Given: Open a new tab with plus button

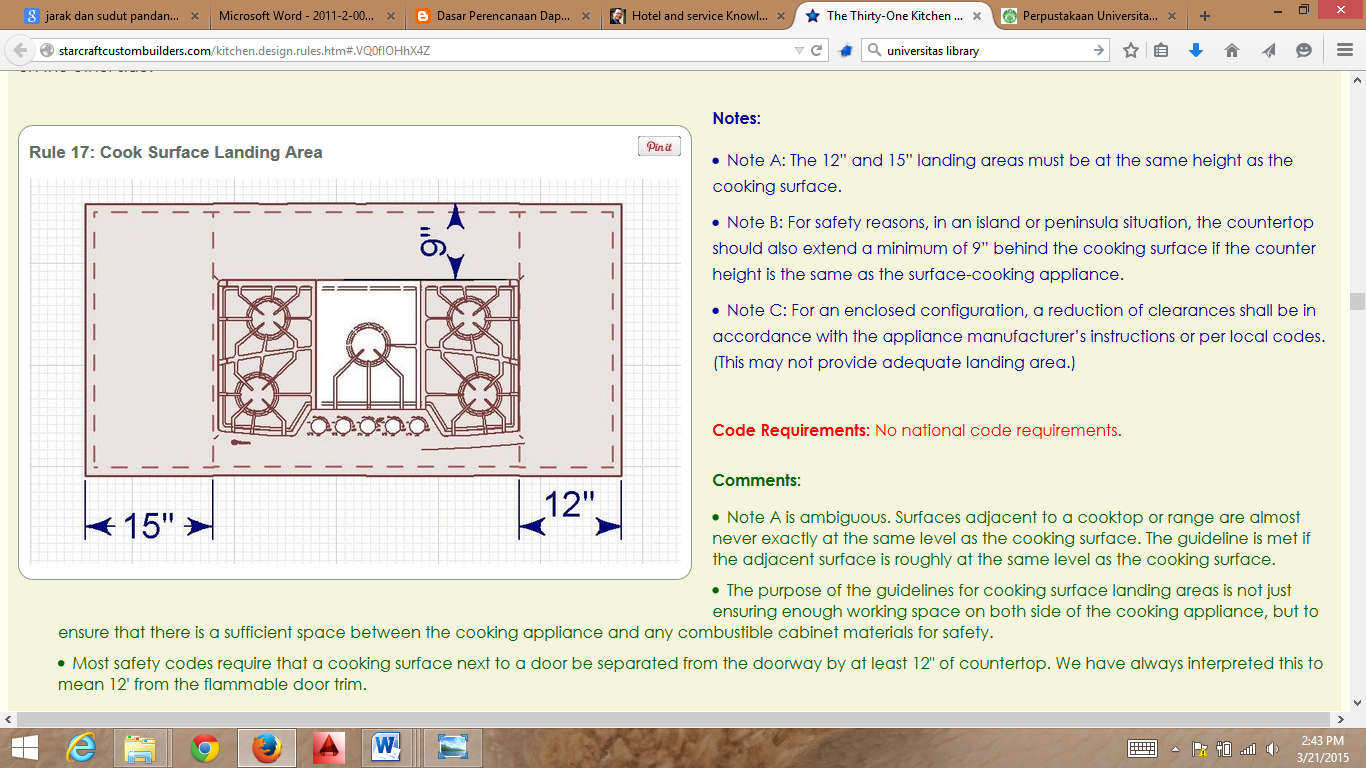Looking at the screenshot, I should 1205,16.
